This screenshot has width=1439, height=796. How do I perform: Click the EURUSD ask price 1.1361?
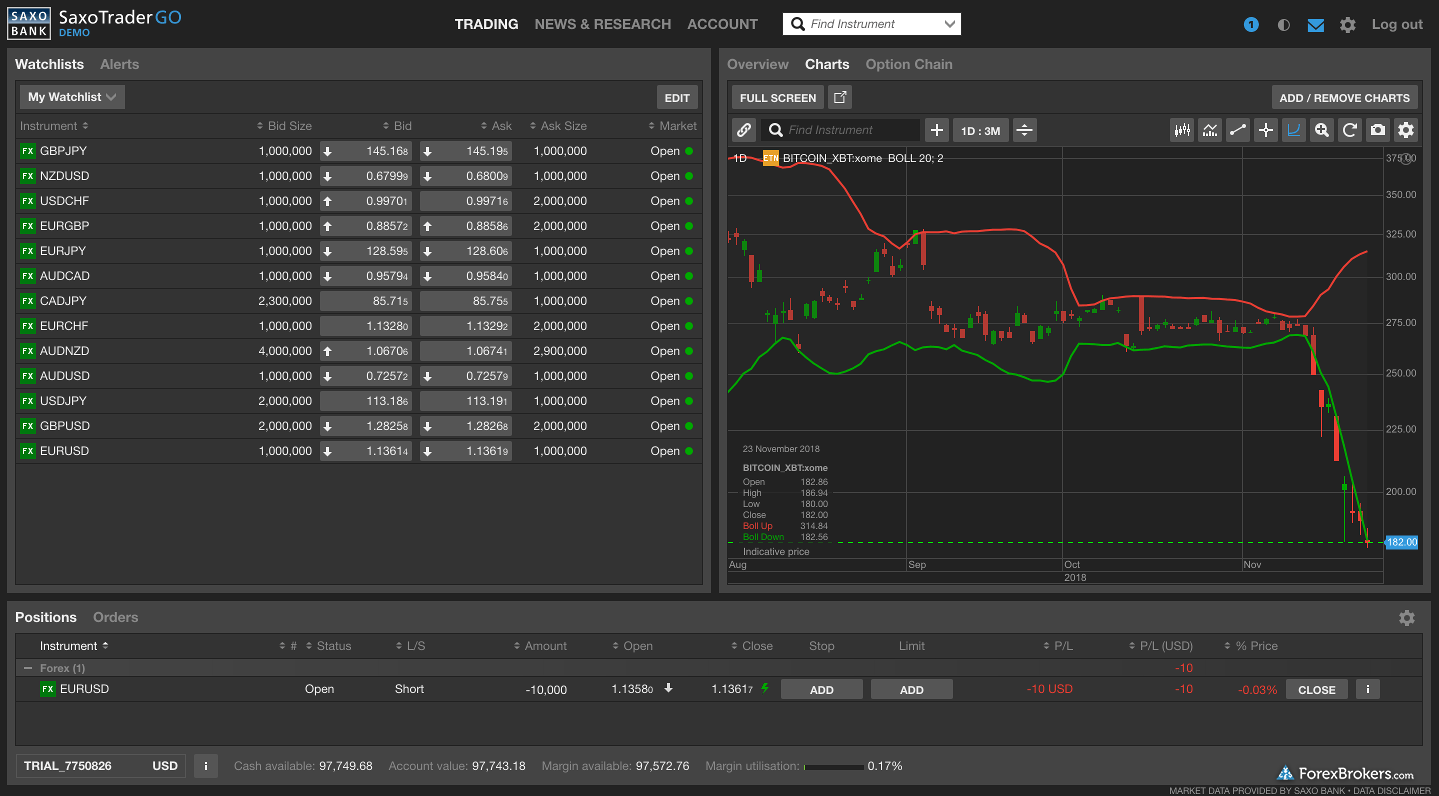click(x=466, y=451)
